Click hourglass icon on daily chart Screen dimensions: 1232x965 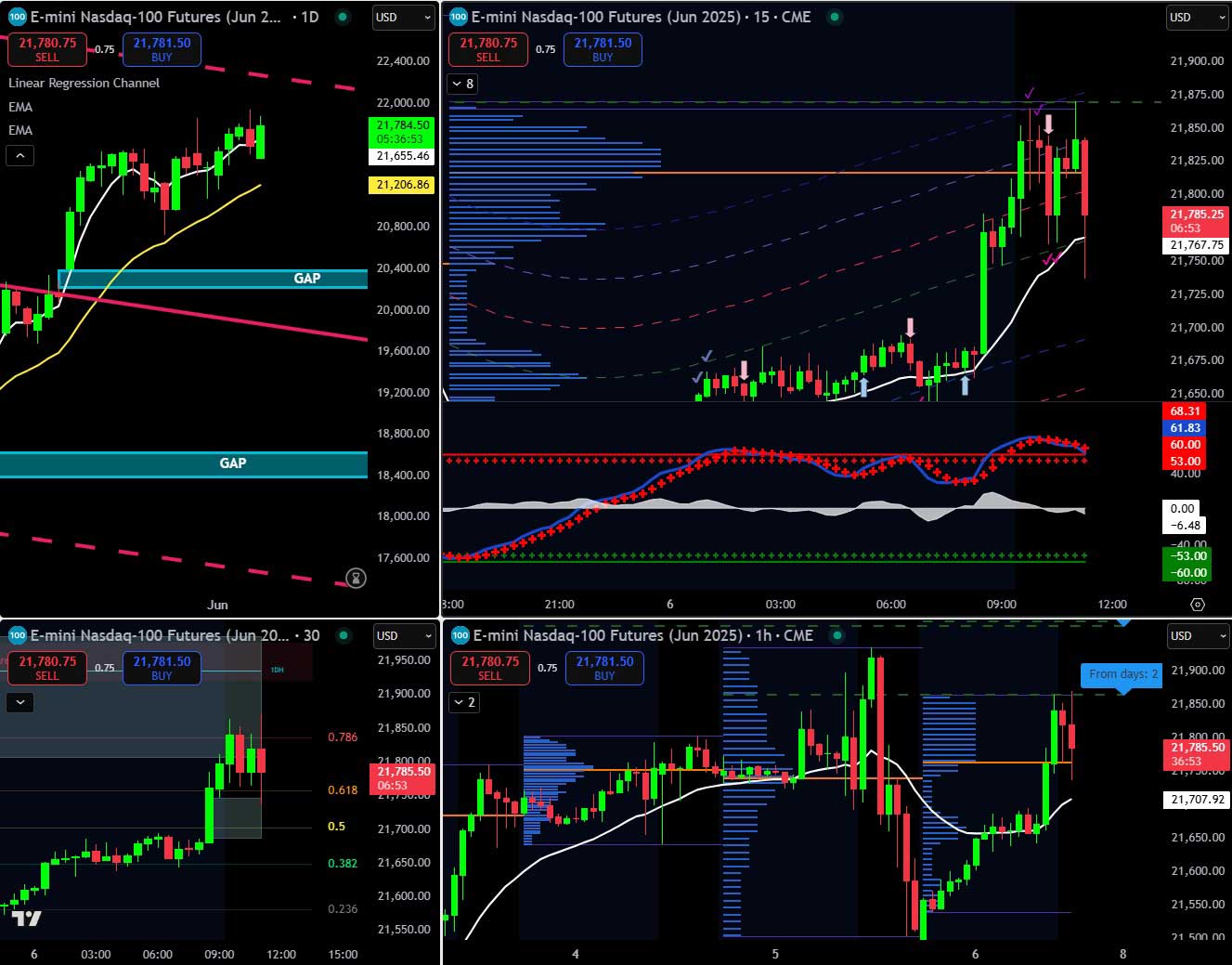click(x=356, y=579)
